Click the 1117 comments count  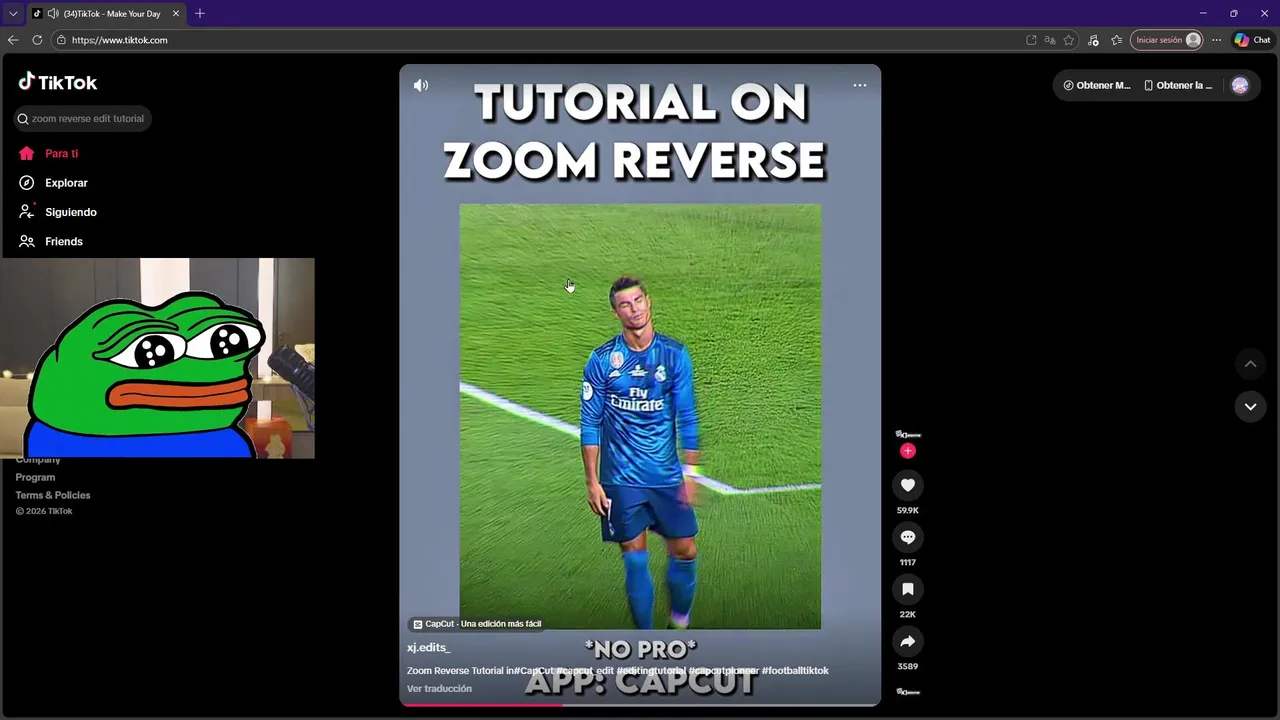coord(907,562)
